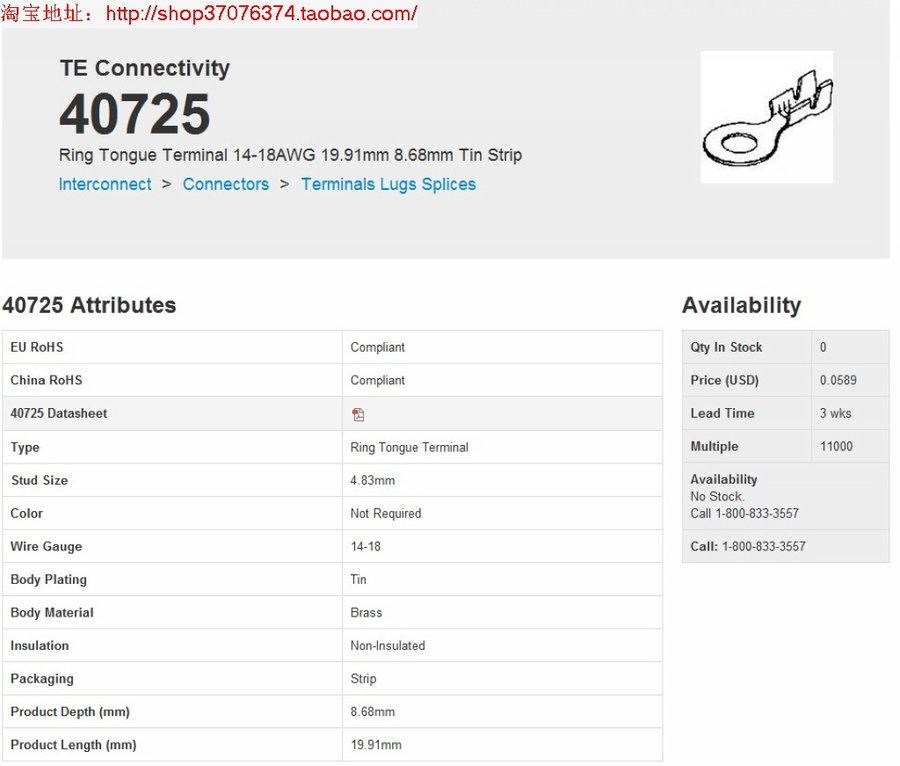Click the 40725 Datasheet row label
This screenshot has width=900, height=766.
pyautogui.click(x=59, y=413)
